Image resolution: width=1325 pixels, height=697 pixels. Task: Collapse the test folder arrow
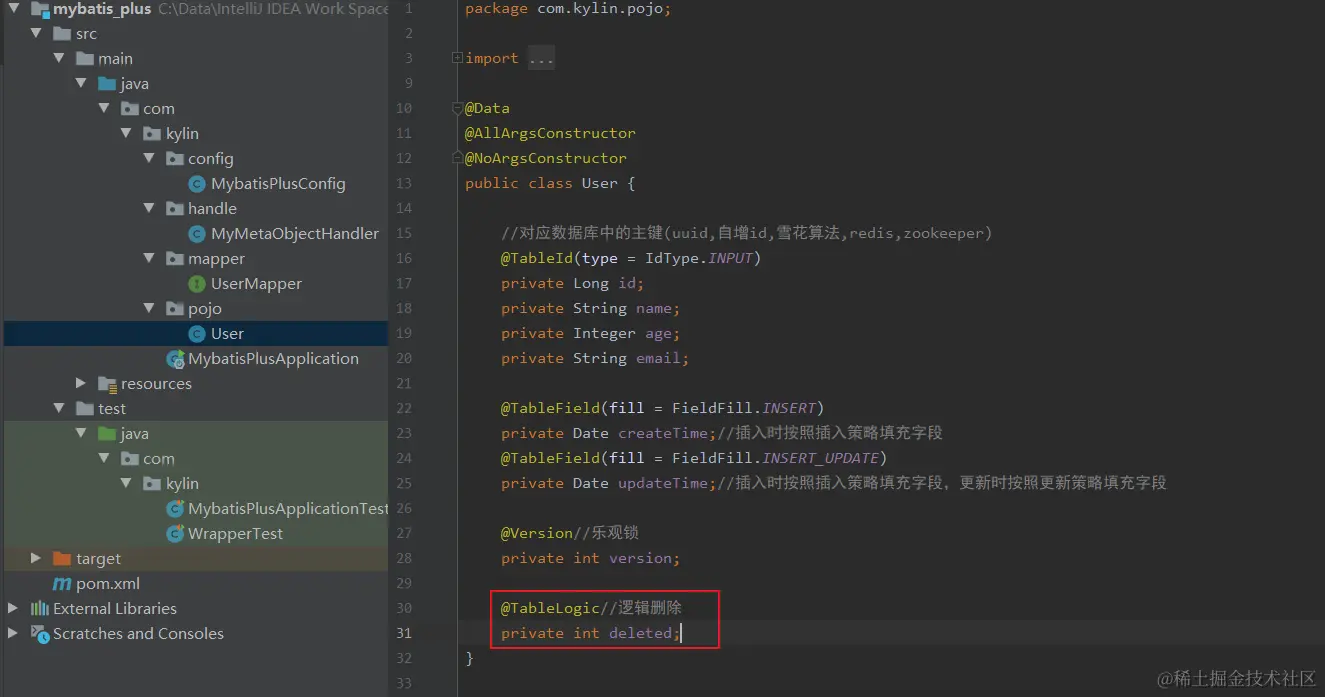(60, 408)
